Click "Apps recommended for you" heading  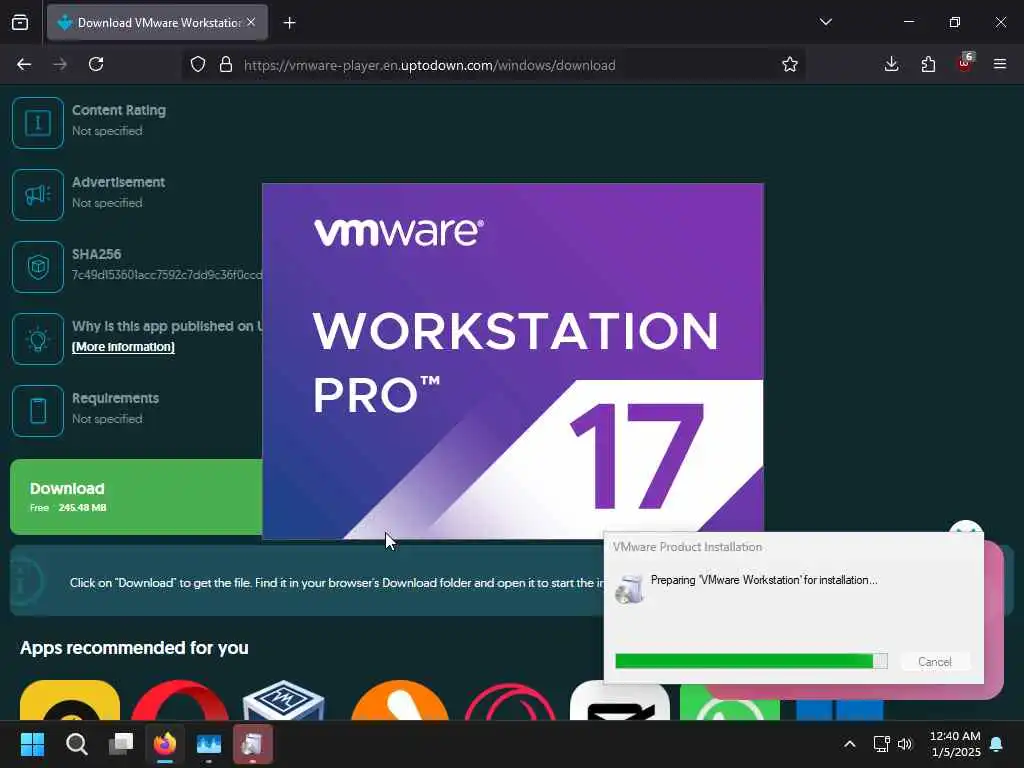point(134,648)
